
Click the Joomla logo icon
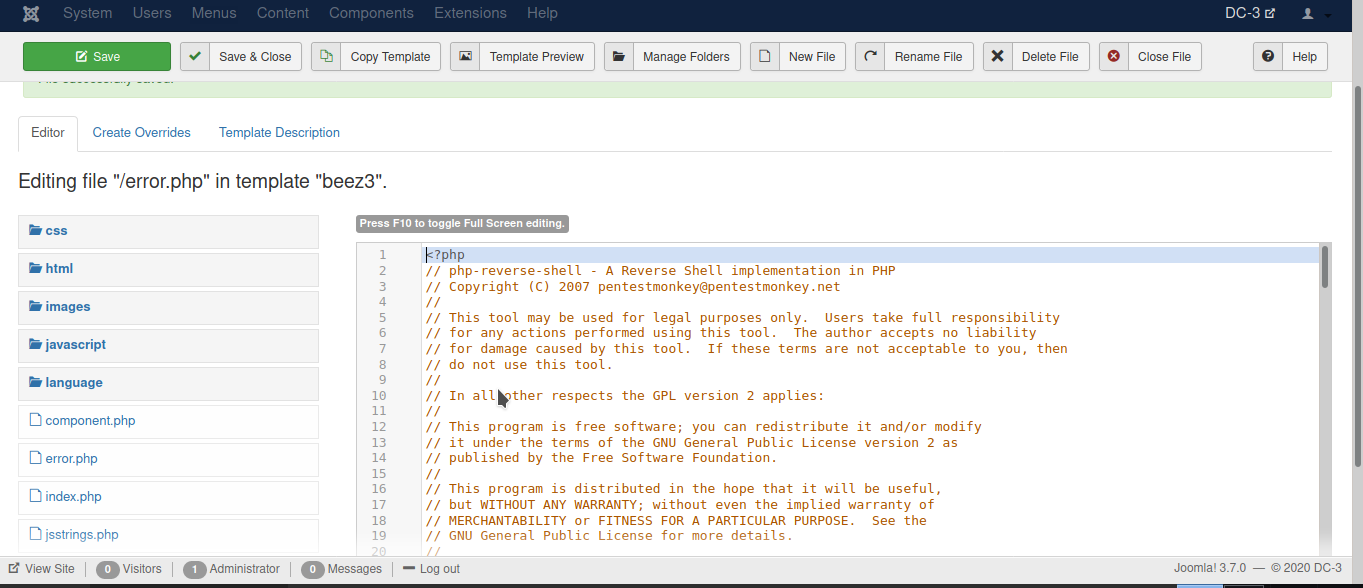(x=31, y=13)
